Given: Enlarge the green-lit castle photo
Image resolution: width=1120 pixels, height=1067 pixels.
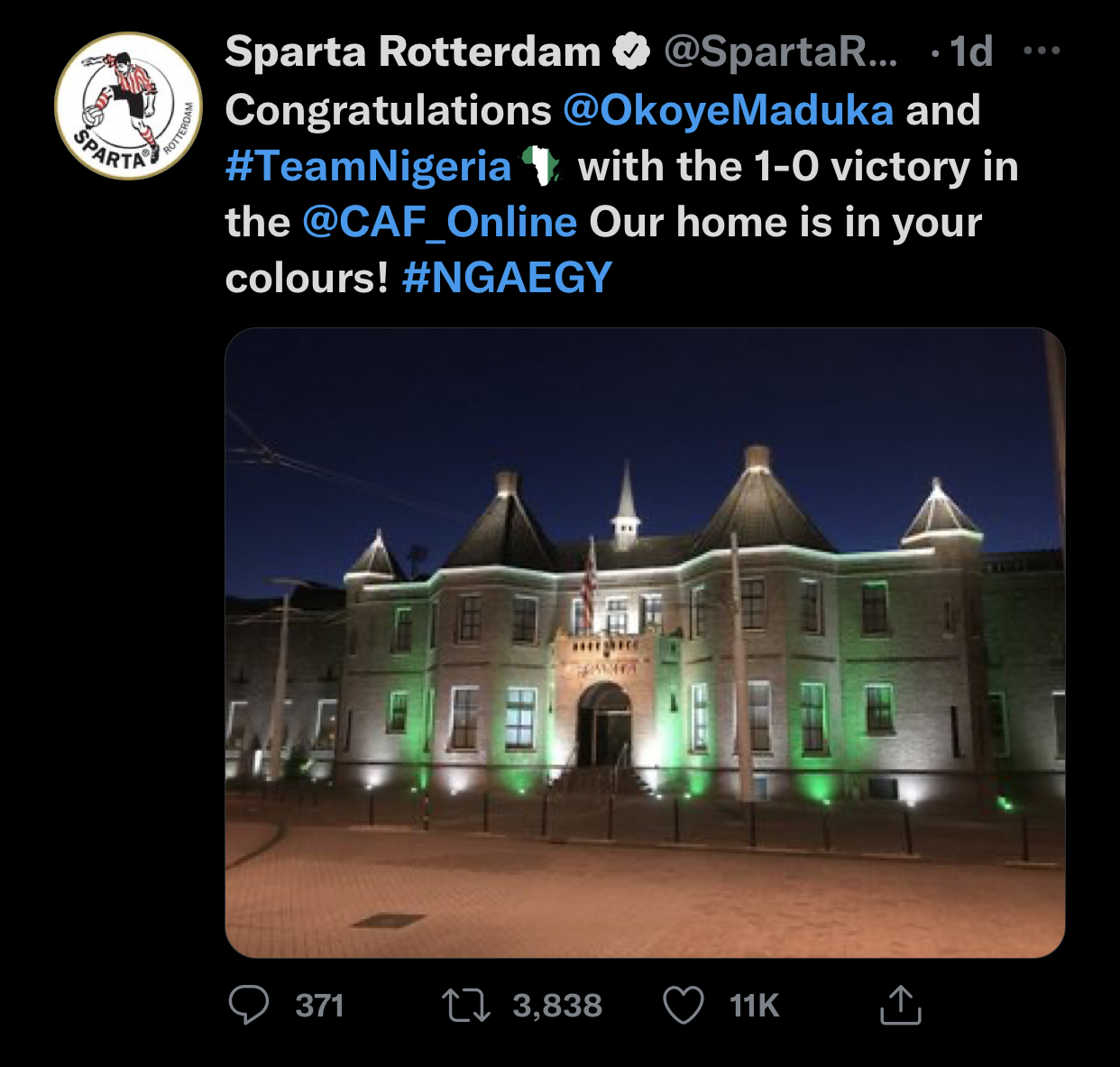Looking at the screenshot, I should 645,642.
